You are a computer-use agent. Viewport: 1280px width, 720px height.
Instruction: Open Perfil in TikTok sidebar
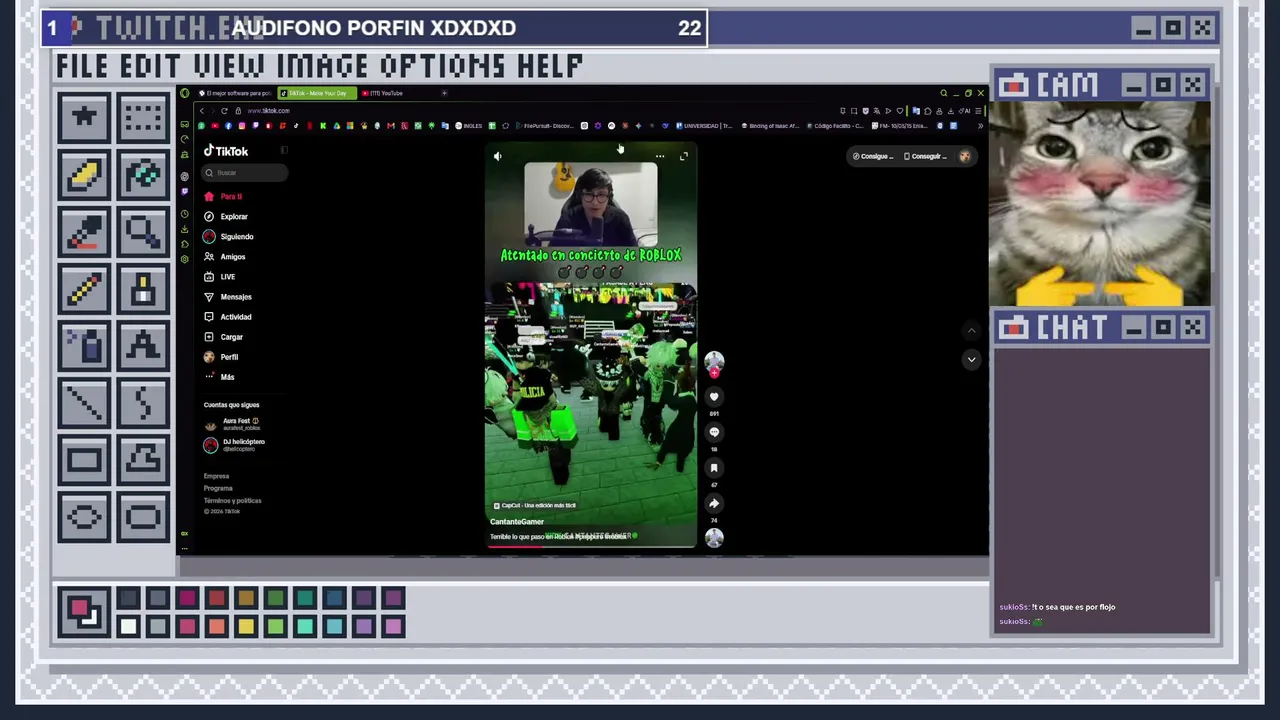point(221,357)
